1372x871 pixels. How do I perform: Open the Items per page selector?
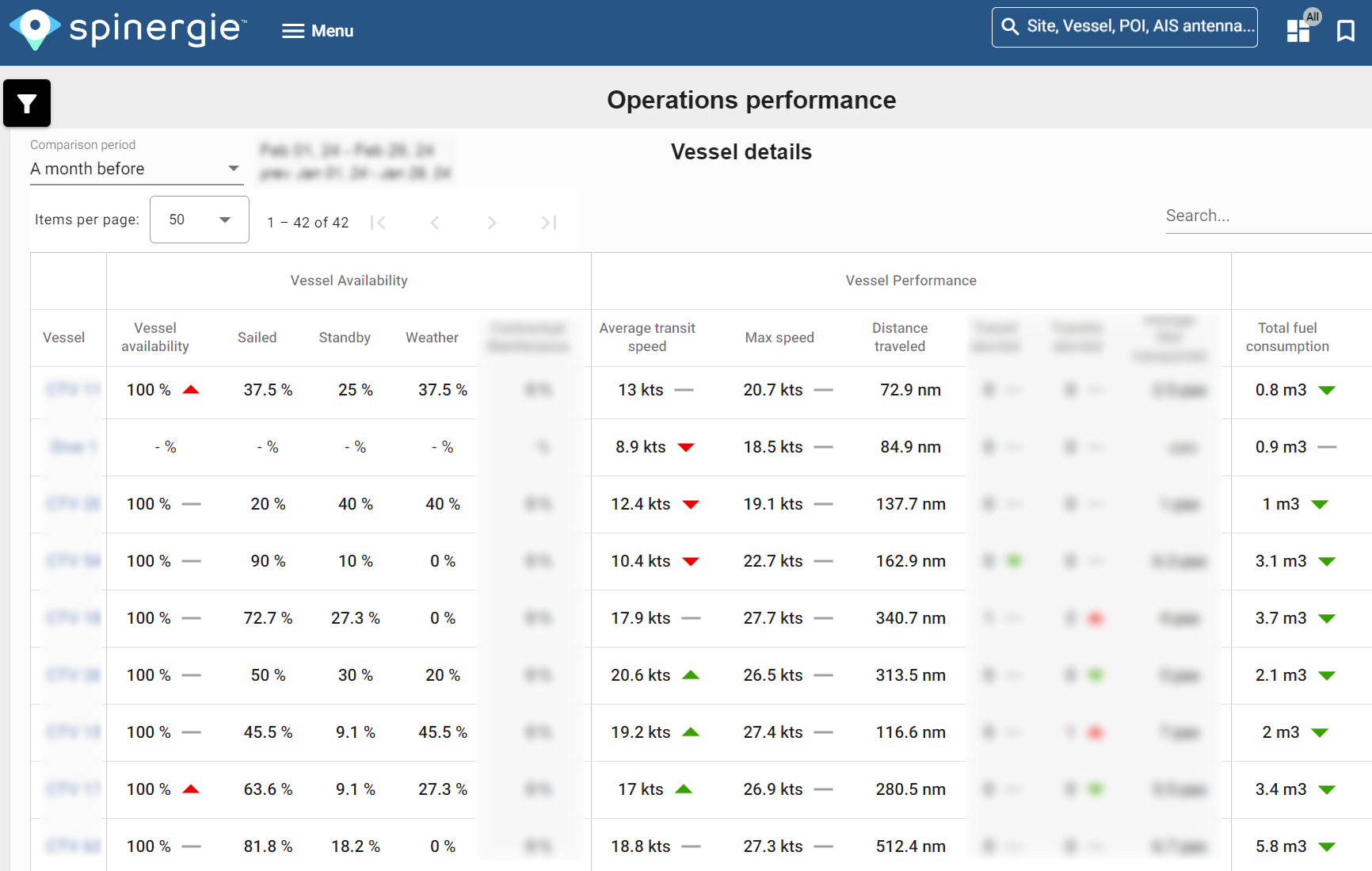tap(198, 220)
